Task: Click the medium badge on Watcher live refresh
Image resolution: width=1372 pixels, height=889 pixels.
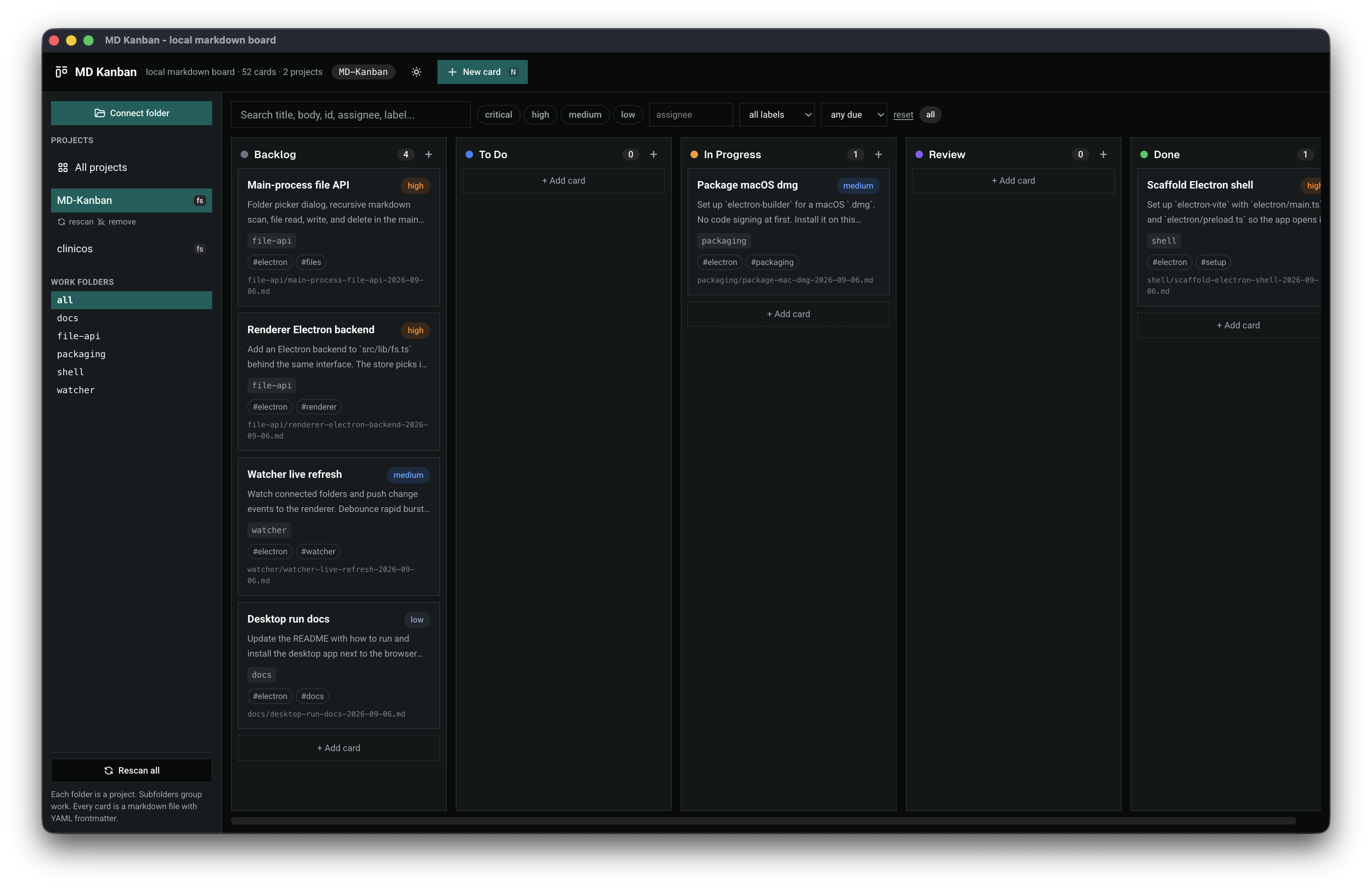Action: (408, 475)
